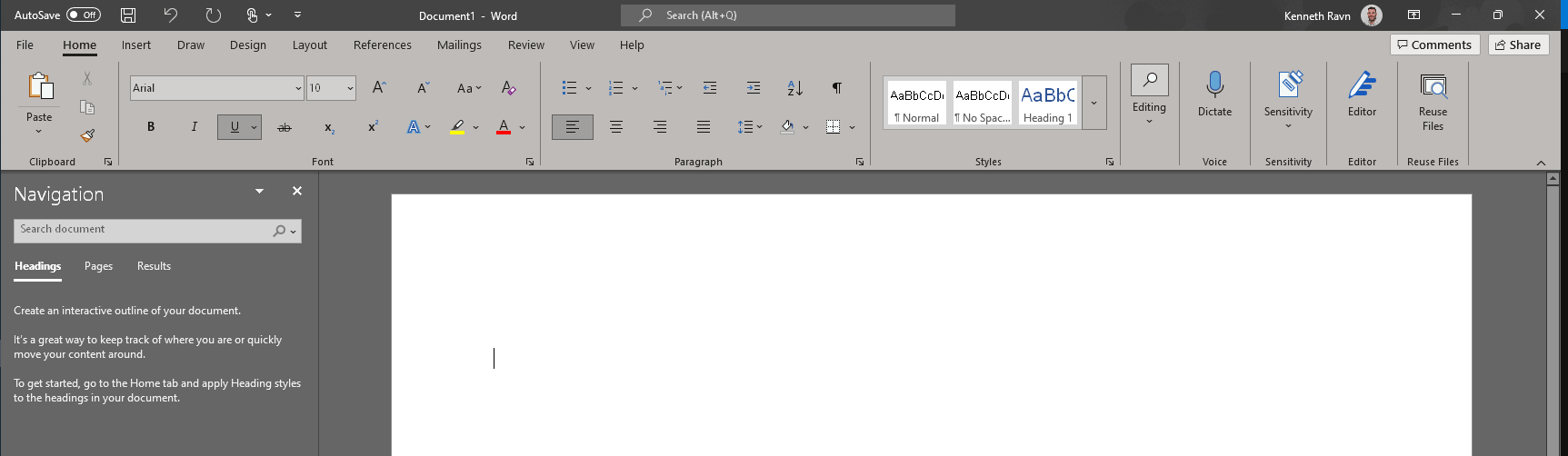Apply the Normal style
Screen dimensions: 1568x456
click(x=917, y=103)
